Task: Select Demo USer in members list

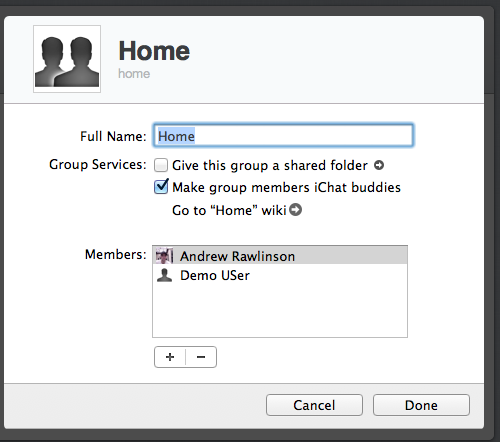Action: point(280,275)
